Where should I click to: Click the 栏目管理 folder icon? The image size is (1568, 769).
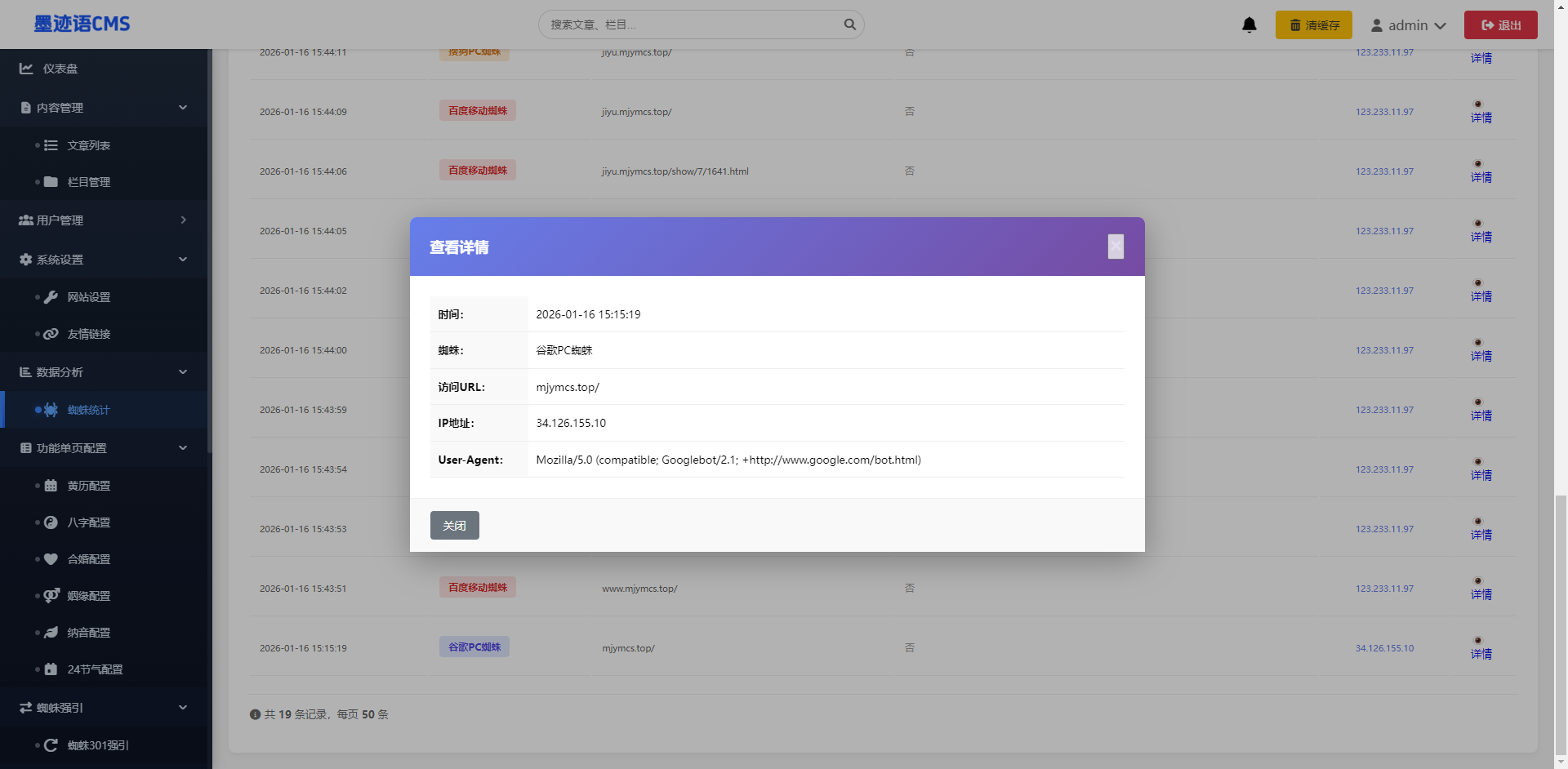(x=51, y=182)
